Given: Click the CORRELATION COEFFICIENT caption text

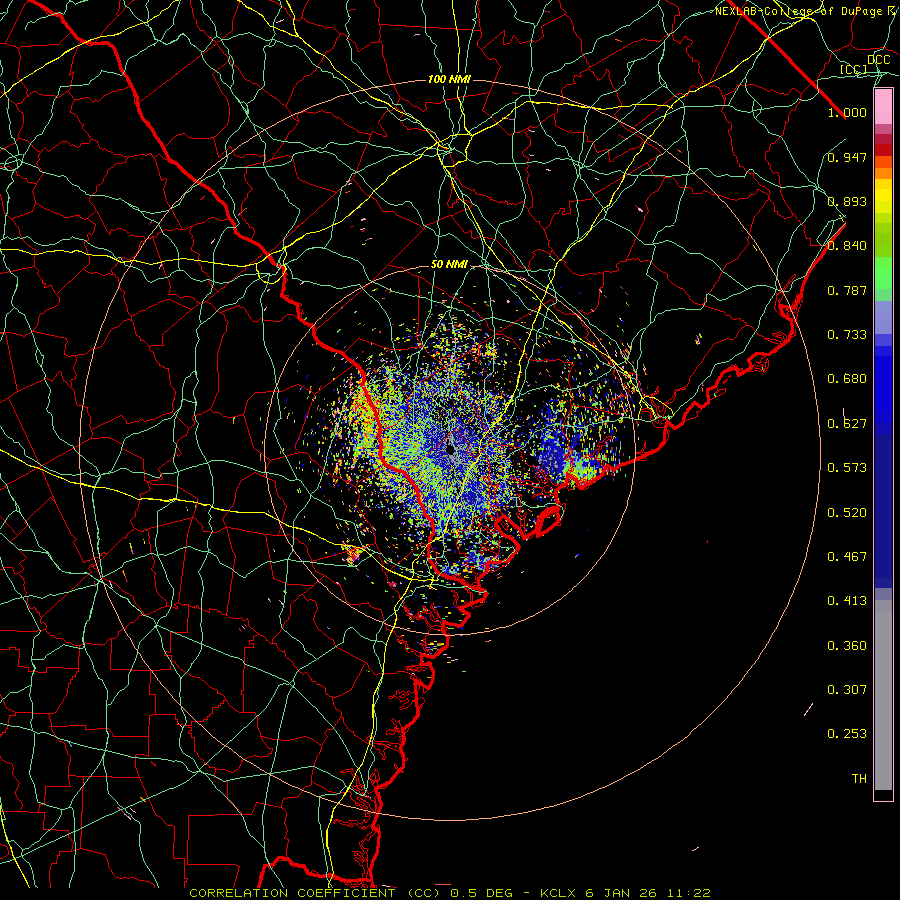Looking at the screenshot, I should [x=292, y=893].
